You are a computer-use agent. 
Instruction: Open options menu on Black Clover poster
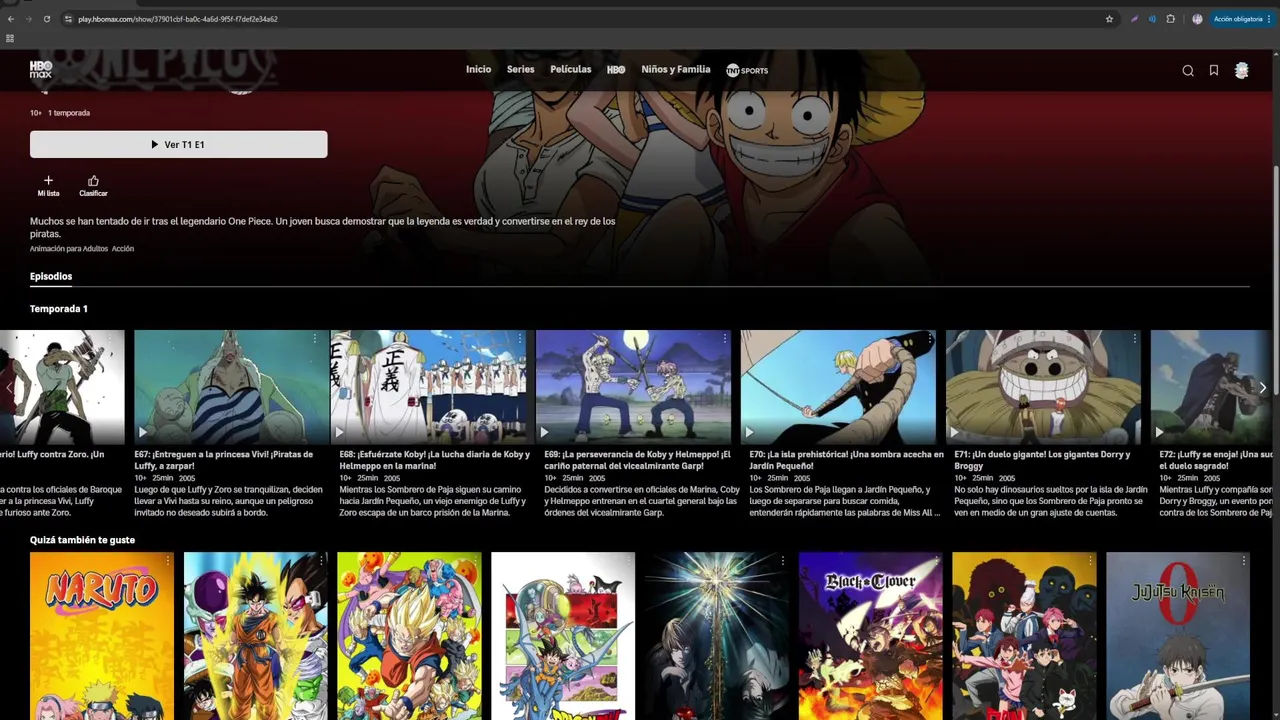pyautogui.click(x=936, y=561)
